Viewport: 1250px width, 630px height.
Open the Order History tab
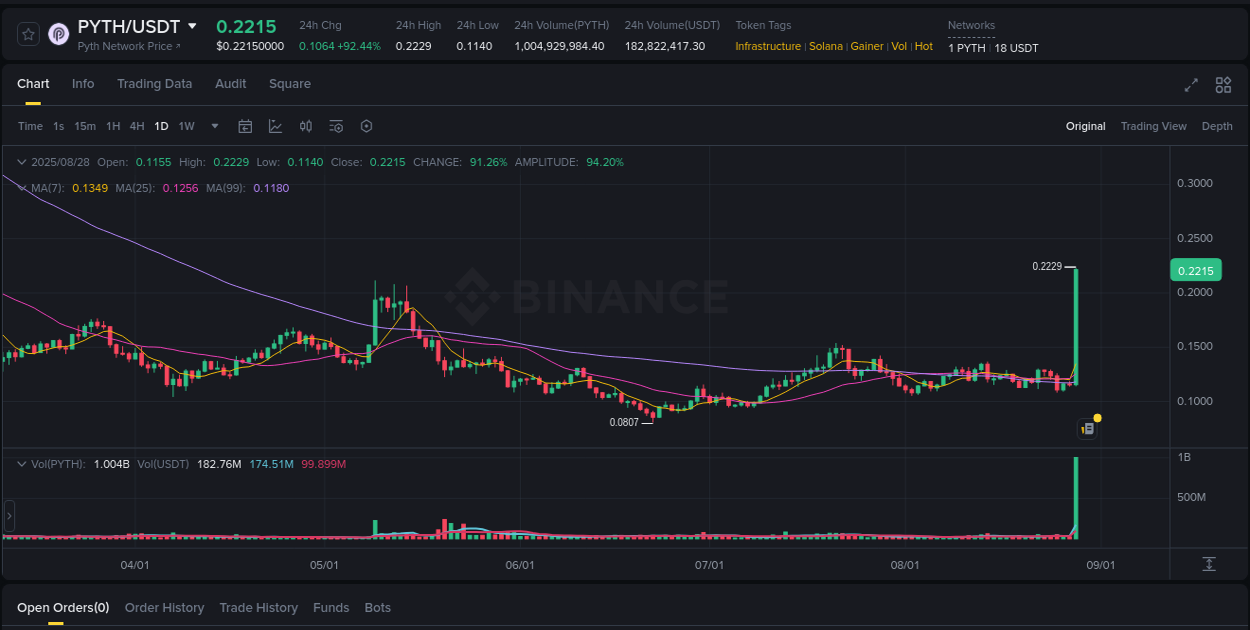click(x=164, y=607)
